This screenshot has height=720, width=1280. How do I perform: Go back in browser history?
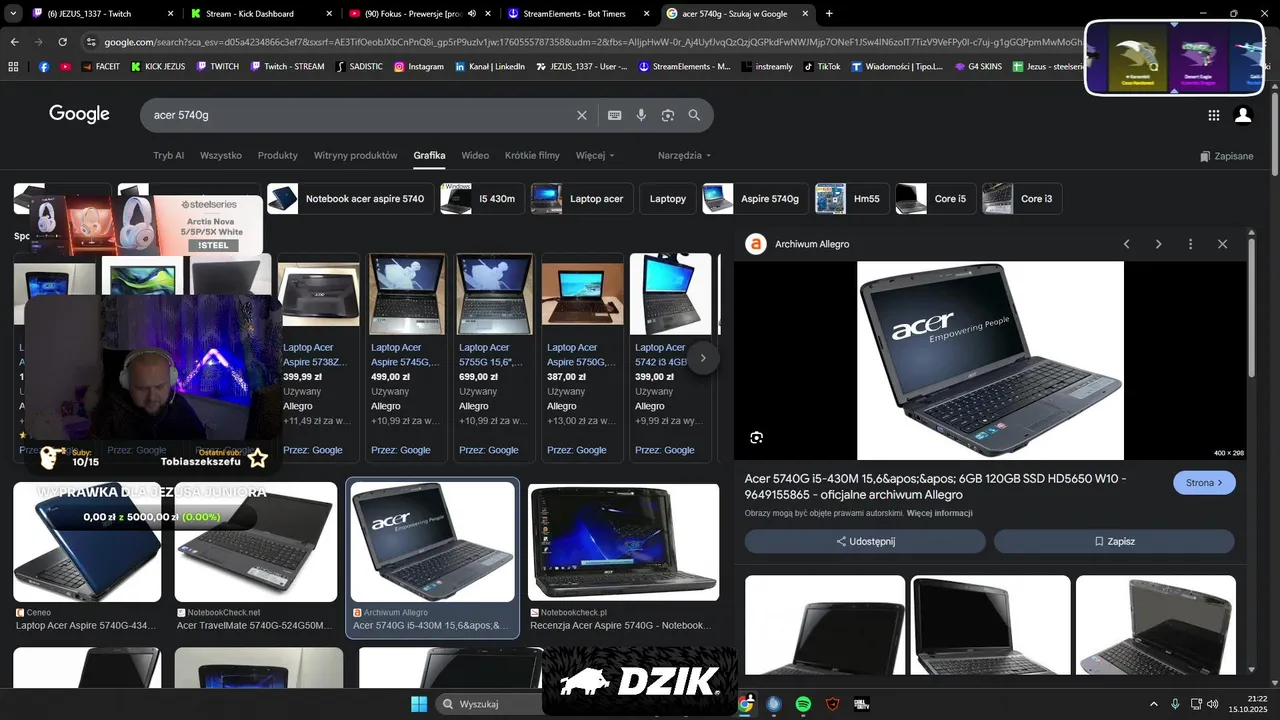15,42
